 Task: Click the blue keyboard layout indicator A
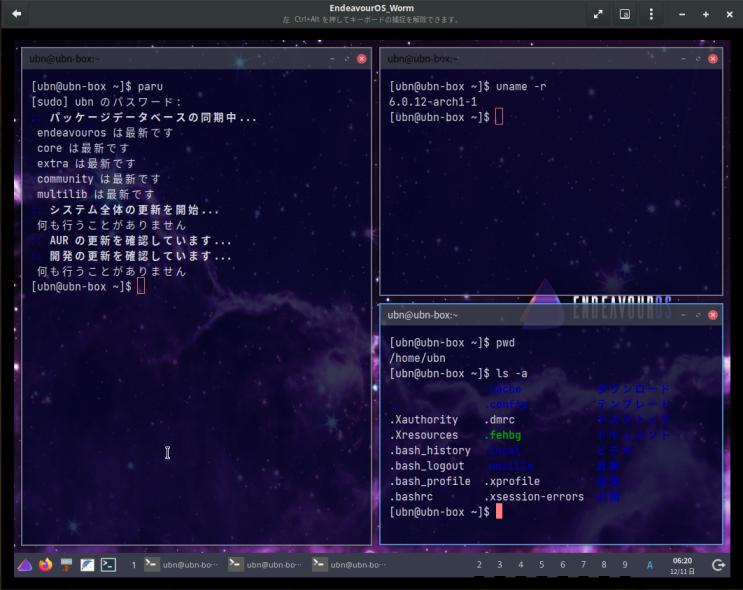point(649,565)
